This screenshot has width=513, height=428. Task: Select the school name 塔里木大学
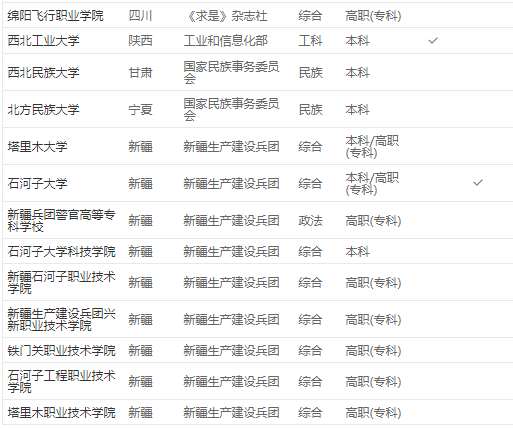(37, 146)
